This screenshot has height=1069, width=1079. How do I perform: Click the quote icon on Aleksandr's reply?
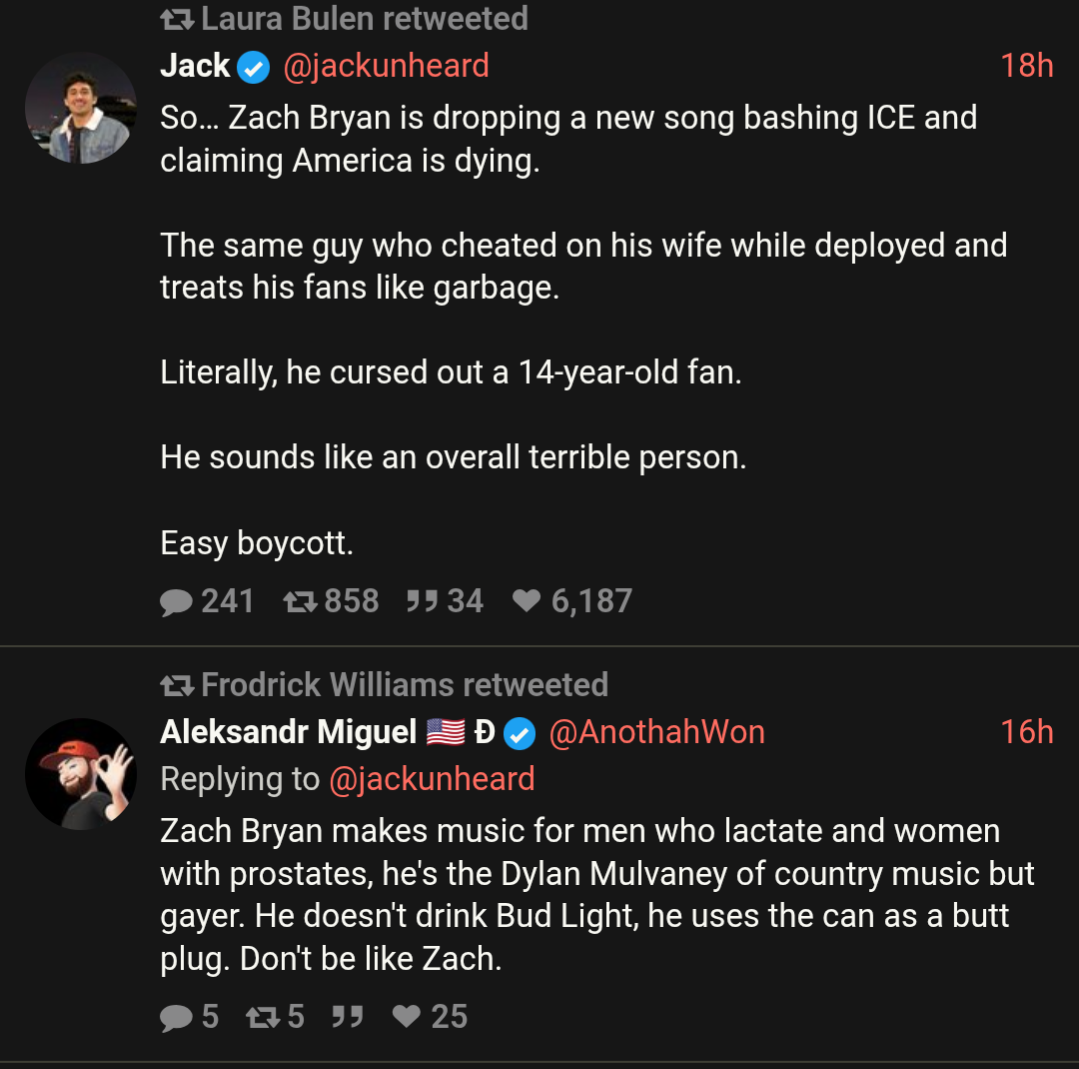[346, 1017]
